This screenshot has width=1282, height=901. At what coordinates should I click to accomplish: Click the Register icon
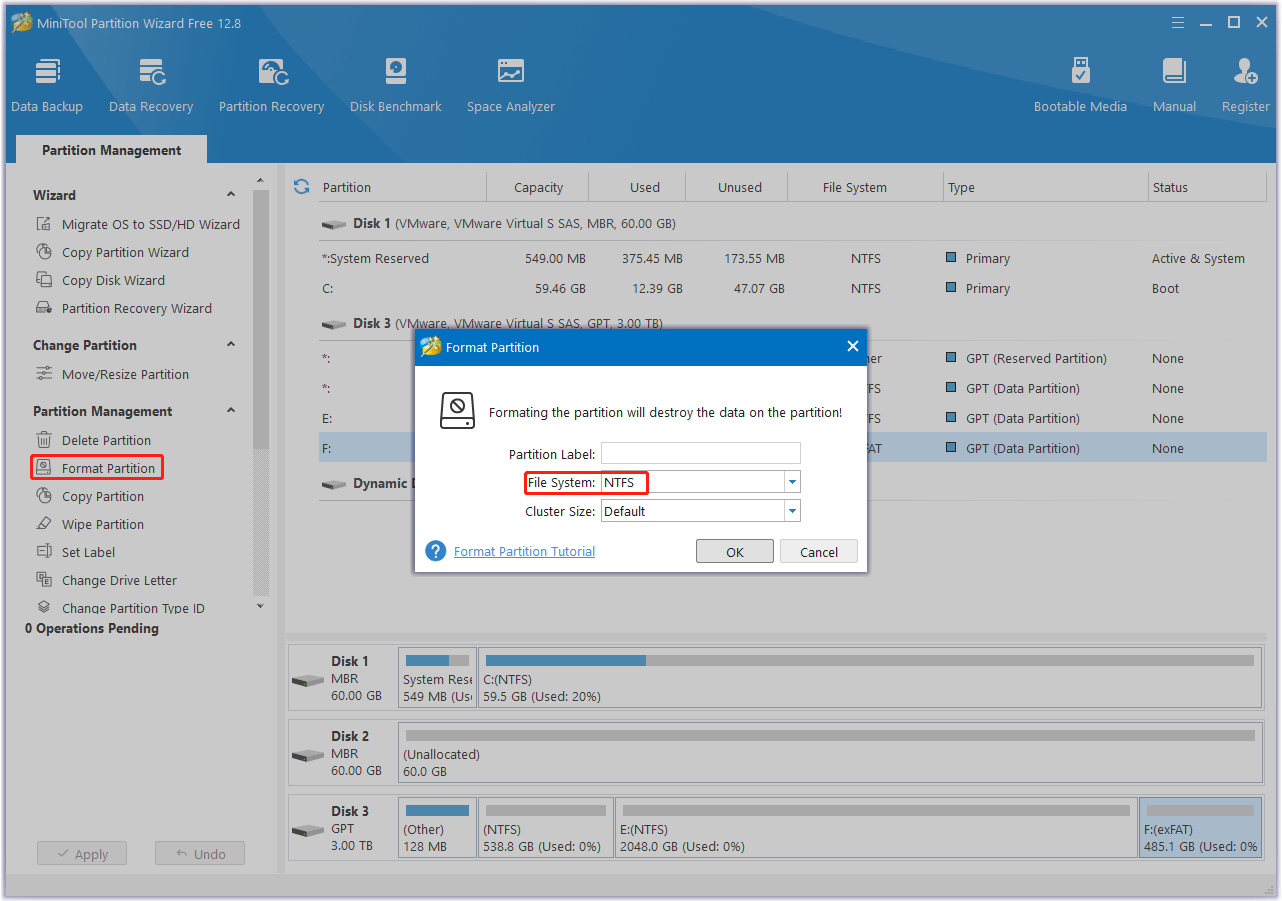click(x=1246, y=72)
